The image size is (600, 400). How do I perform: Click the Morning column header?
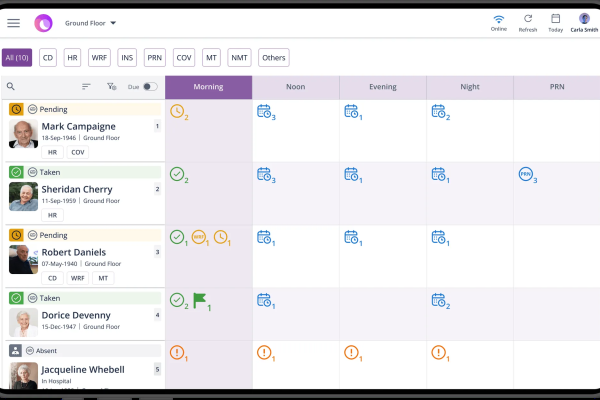click(x=208, y=87)
